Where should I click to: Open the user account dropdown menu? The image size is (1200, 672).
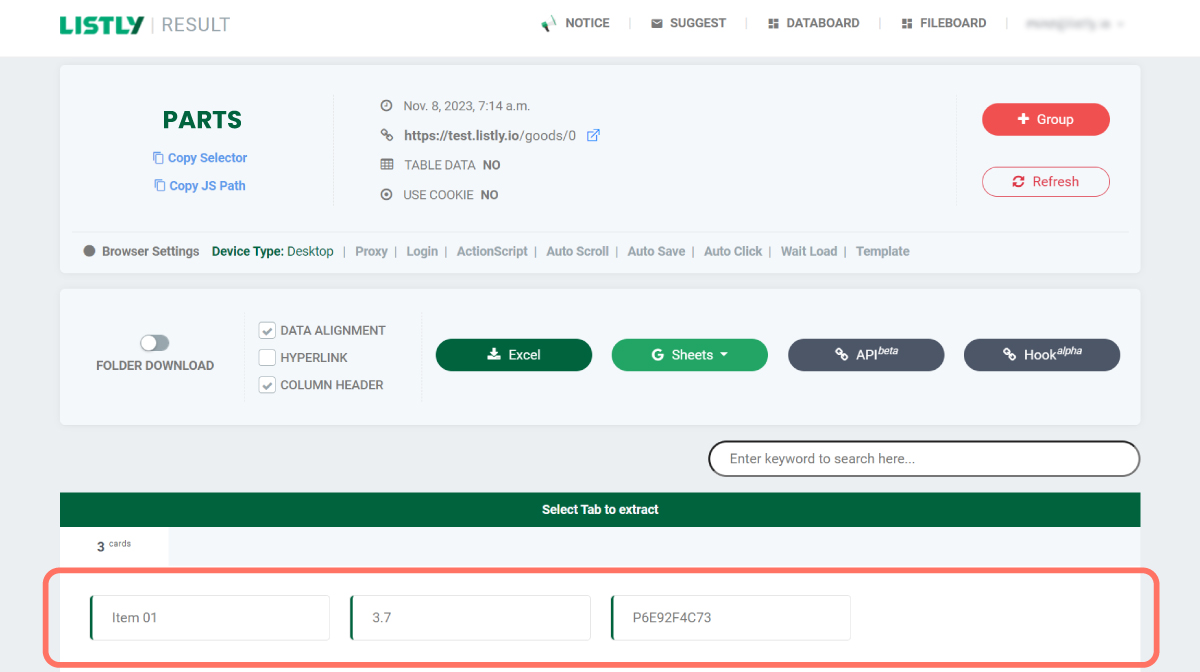click(x=1075, y=24)
